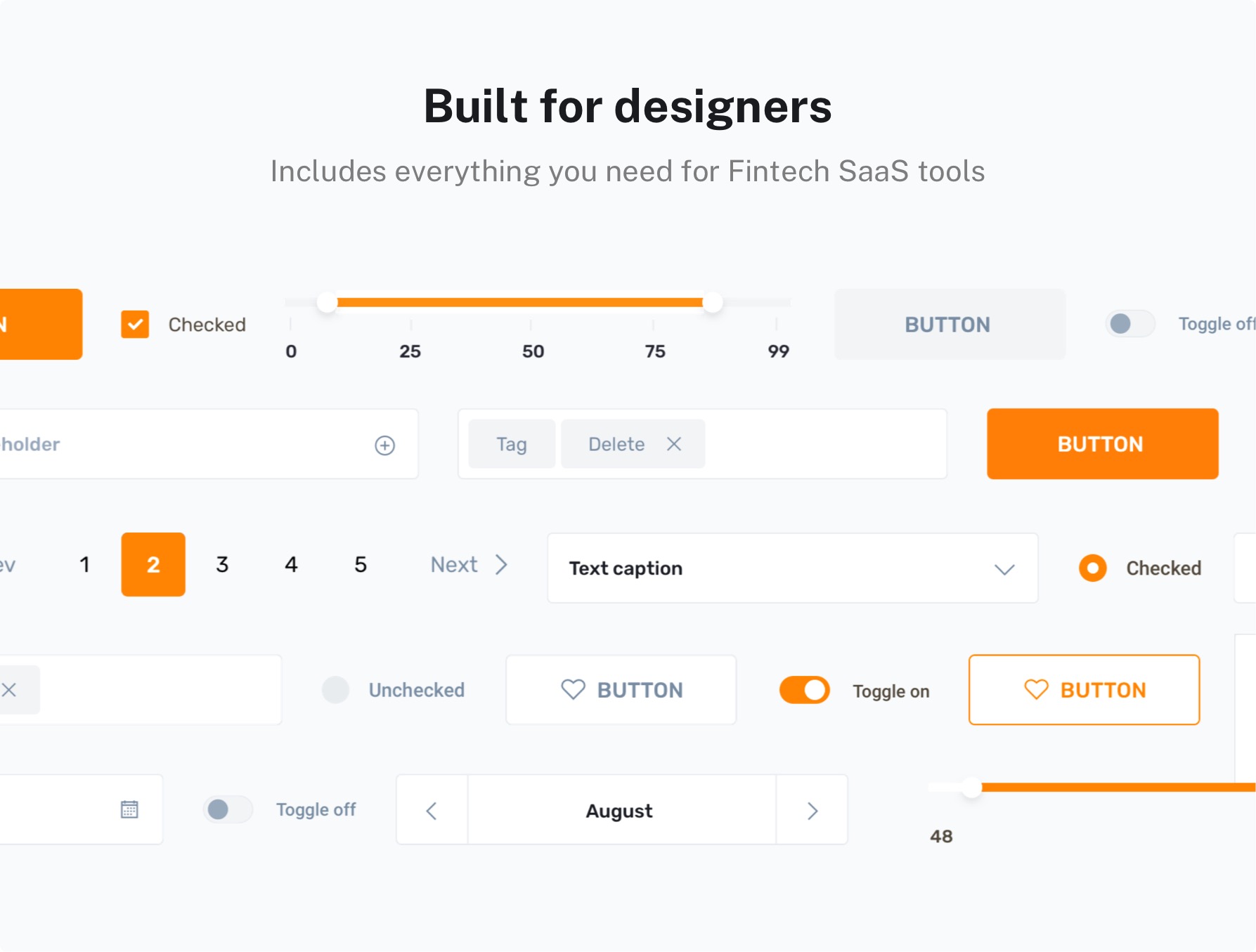Turn off the Toggle on switch
This screenshot has width=1256, height=952.
[x=805, y=690]
